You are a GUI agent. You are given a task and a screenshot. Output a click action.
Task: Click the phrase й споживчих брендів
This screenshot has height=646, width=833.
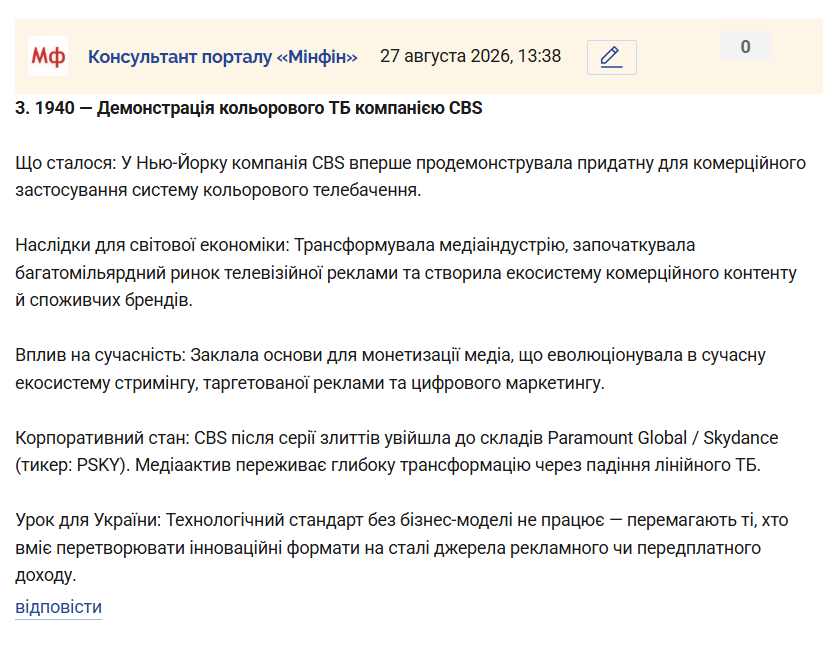(104, 300)
